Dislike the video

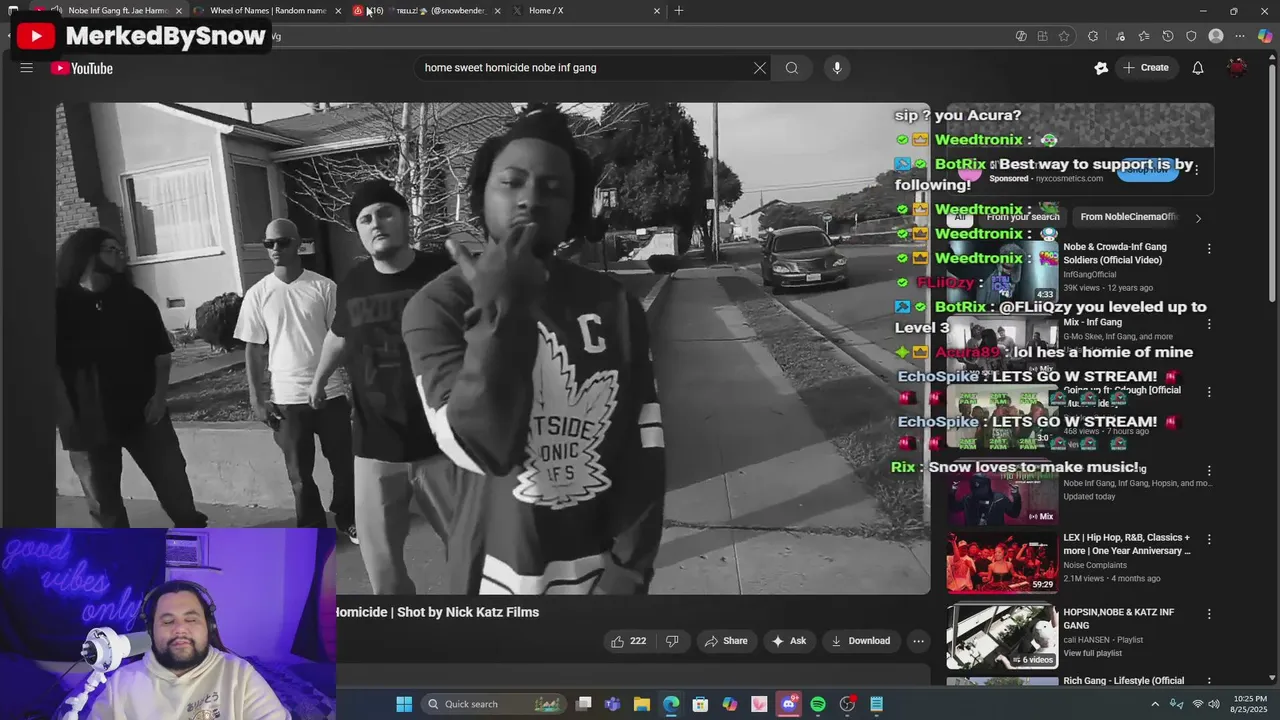point(672,641)
